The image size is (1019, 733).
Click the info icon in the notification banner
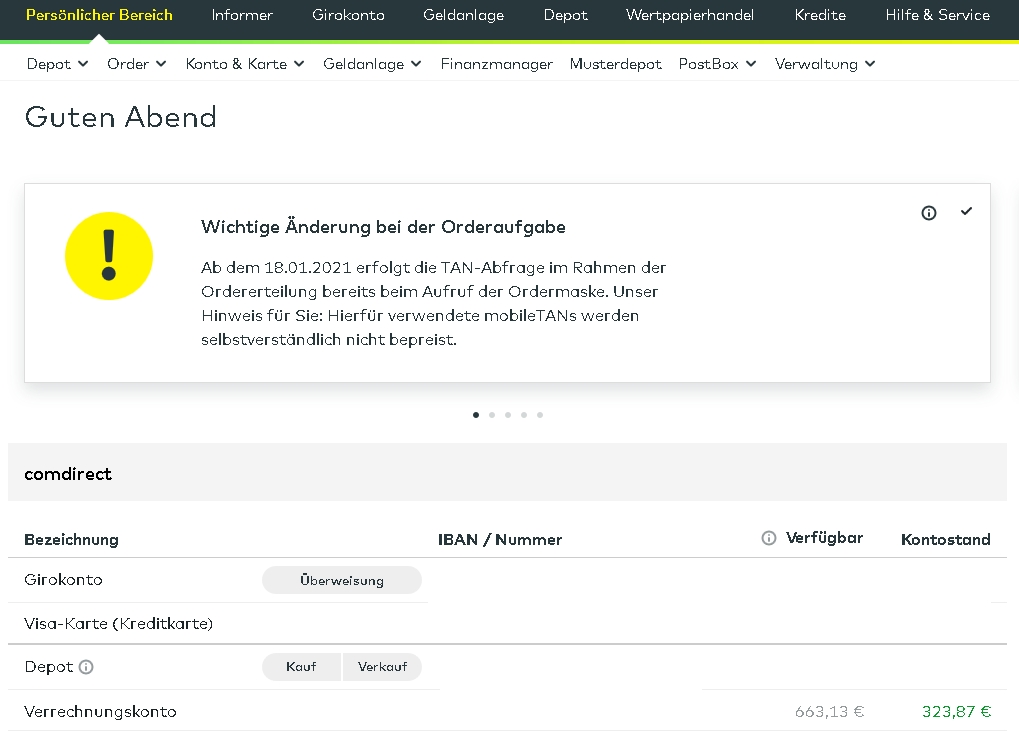point(929,213)
